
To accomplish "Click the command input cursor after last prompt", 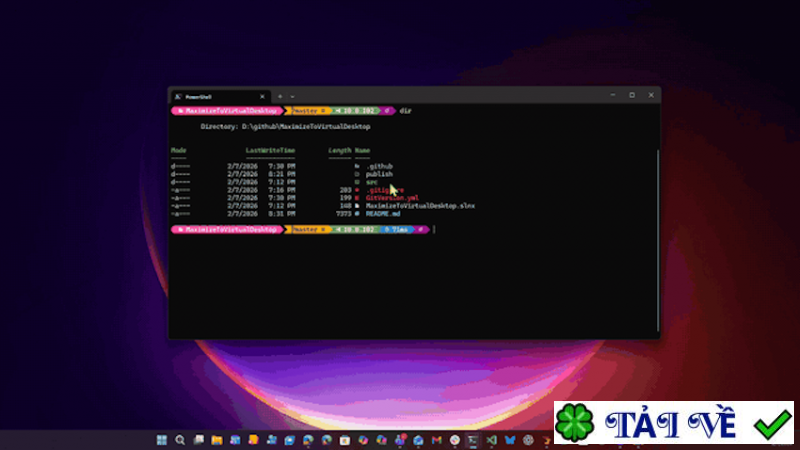I will [434, 230].
